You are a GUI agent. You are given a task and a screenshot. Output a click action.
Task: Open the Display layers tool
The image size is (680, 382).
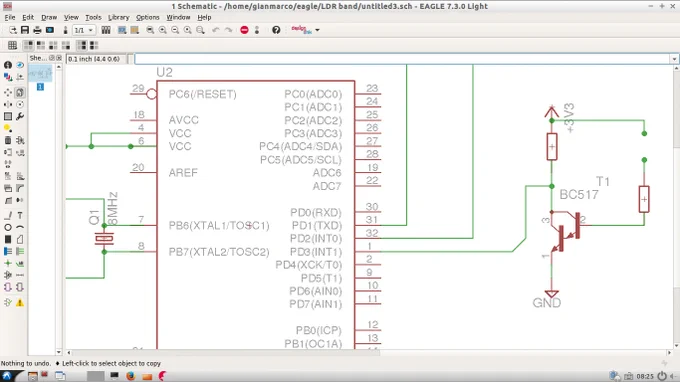click(8, 77)
